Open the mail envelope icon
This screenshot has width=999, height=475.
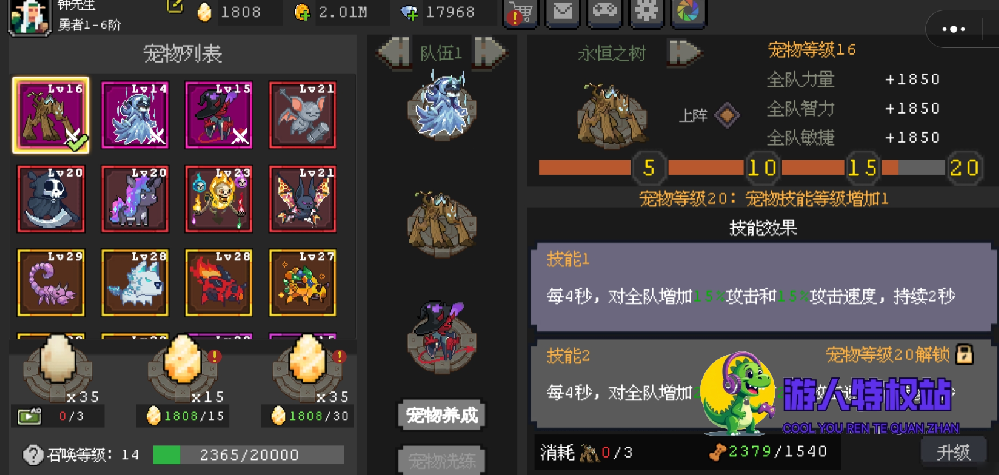pyautogui.click(x=563, y=13)
